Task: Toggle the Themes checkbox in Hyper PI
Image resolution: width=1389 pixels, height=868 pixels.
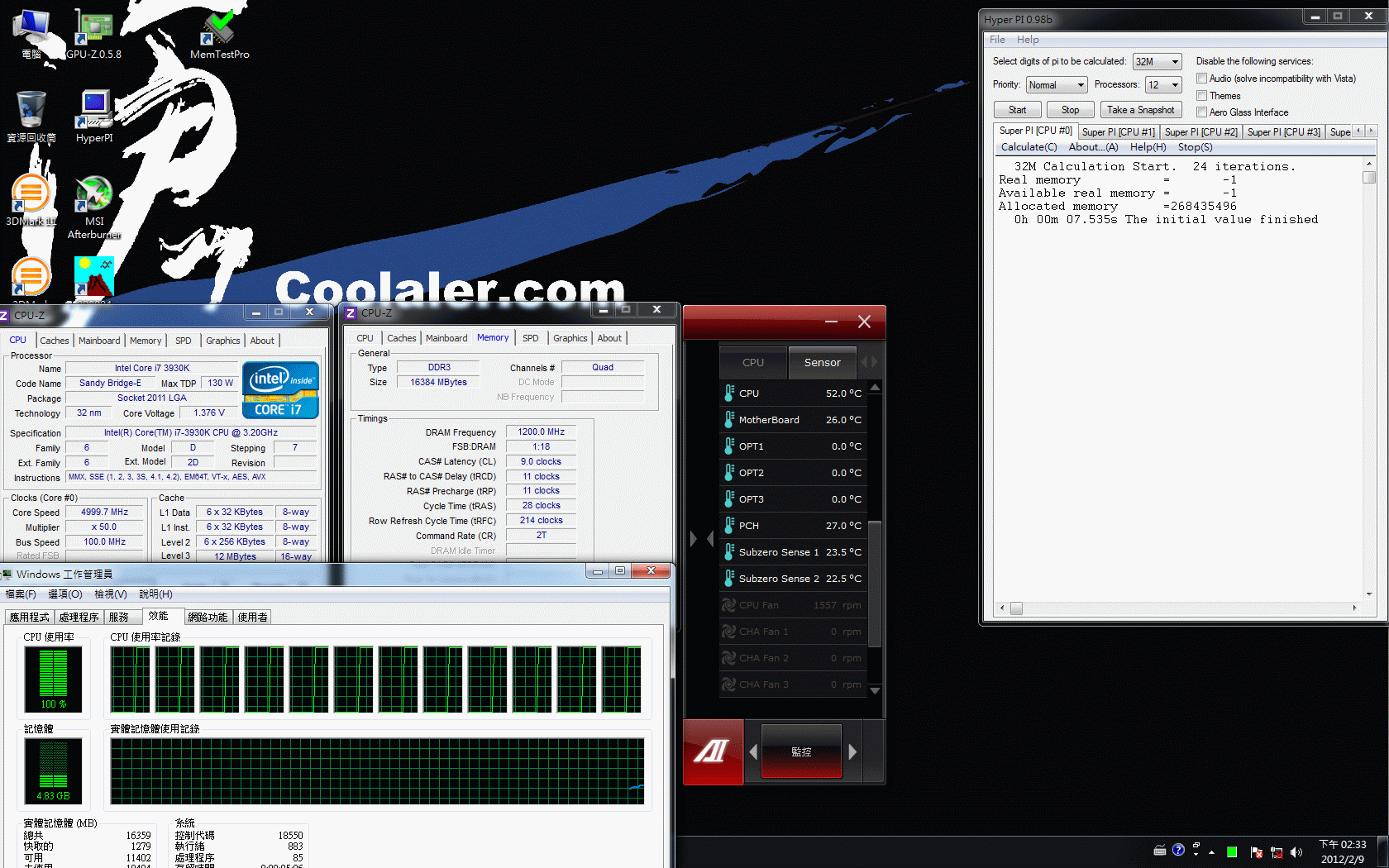Action: point(1202,96)
